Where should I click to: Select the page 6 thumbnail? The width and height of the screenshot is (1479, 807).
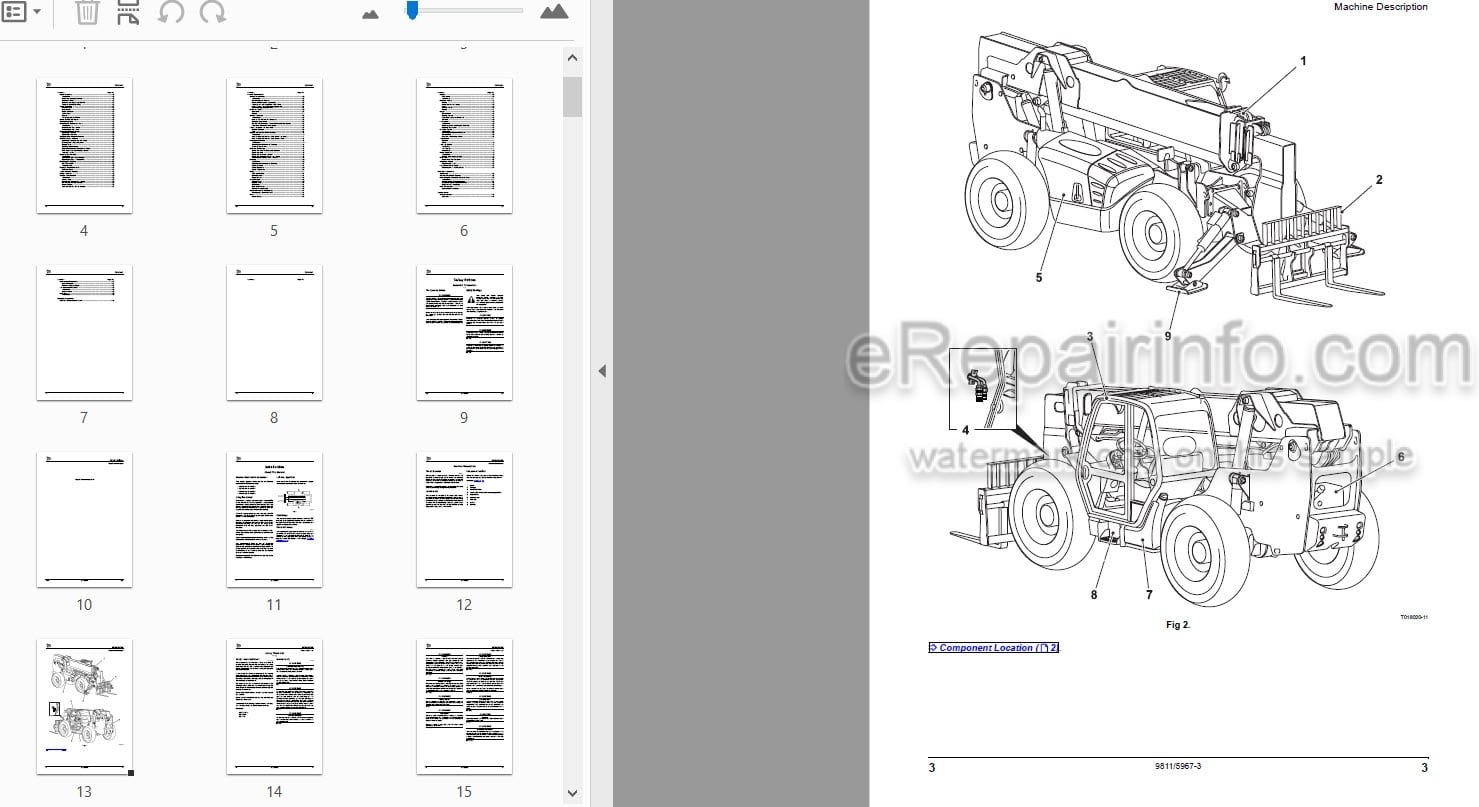pyautogui.click(x=464, y=145)
